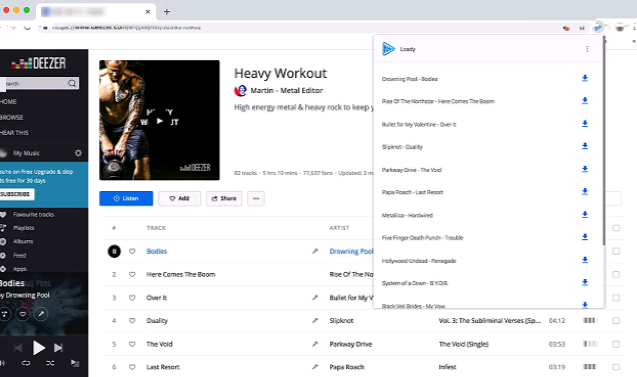Click the Deezer logo
Image resolution: width=637 pixels, height=377 pixels.
(x=39, y=63)
